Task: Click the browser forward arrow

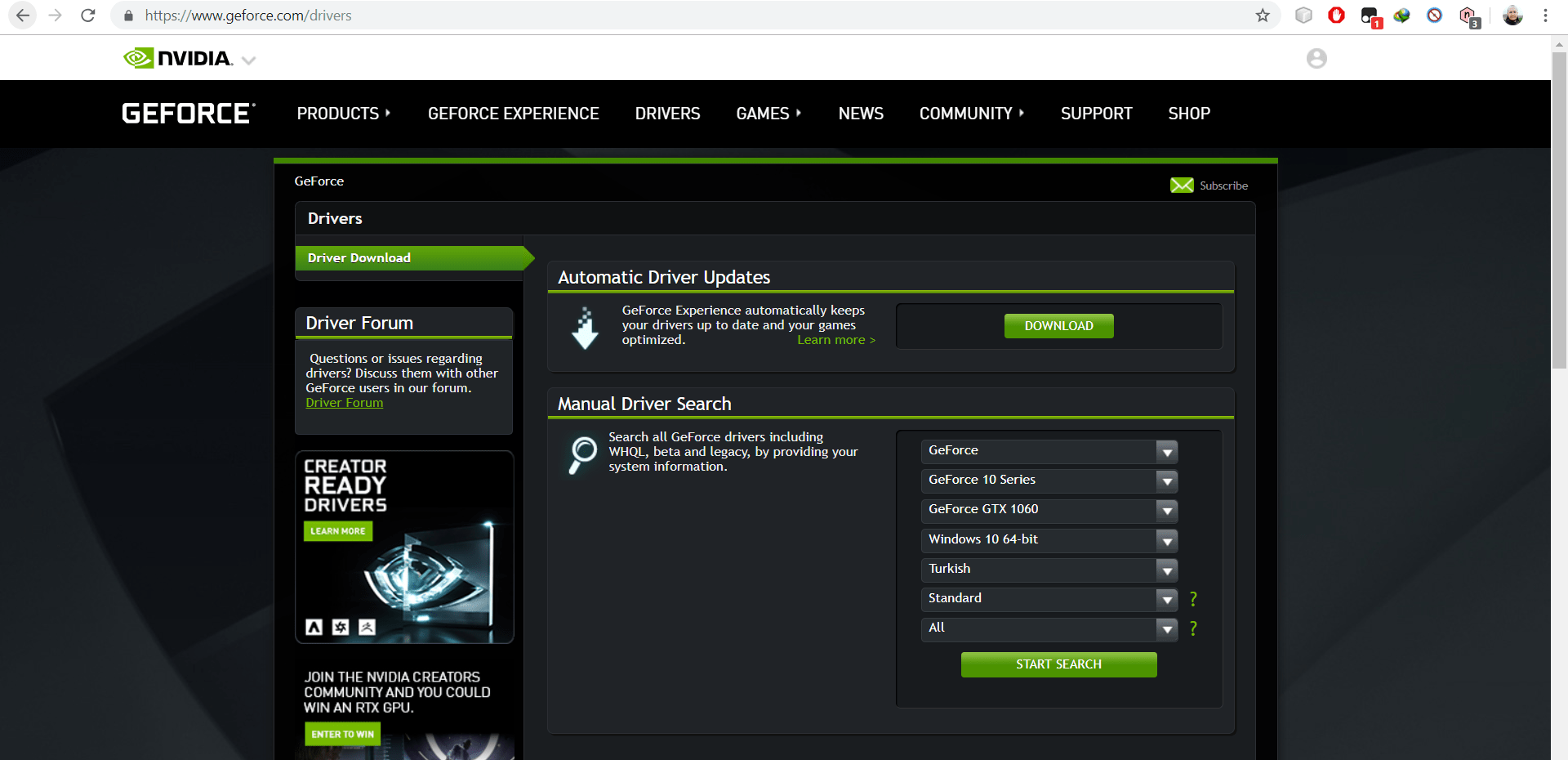Action: [x=56, y=16]
